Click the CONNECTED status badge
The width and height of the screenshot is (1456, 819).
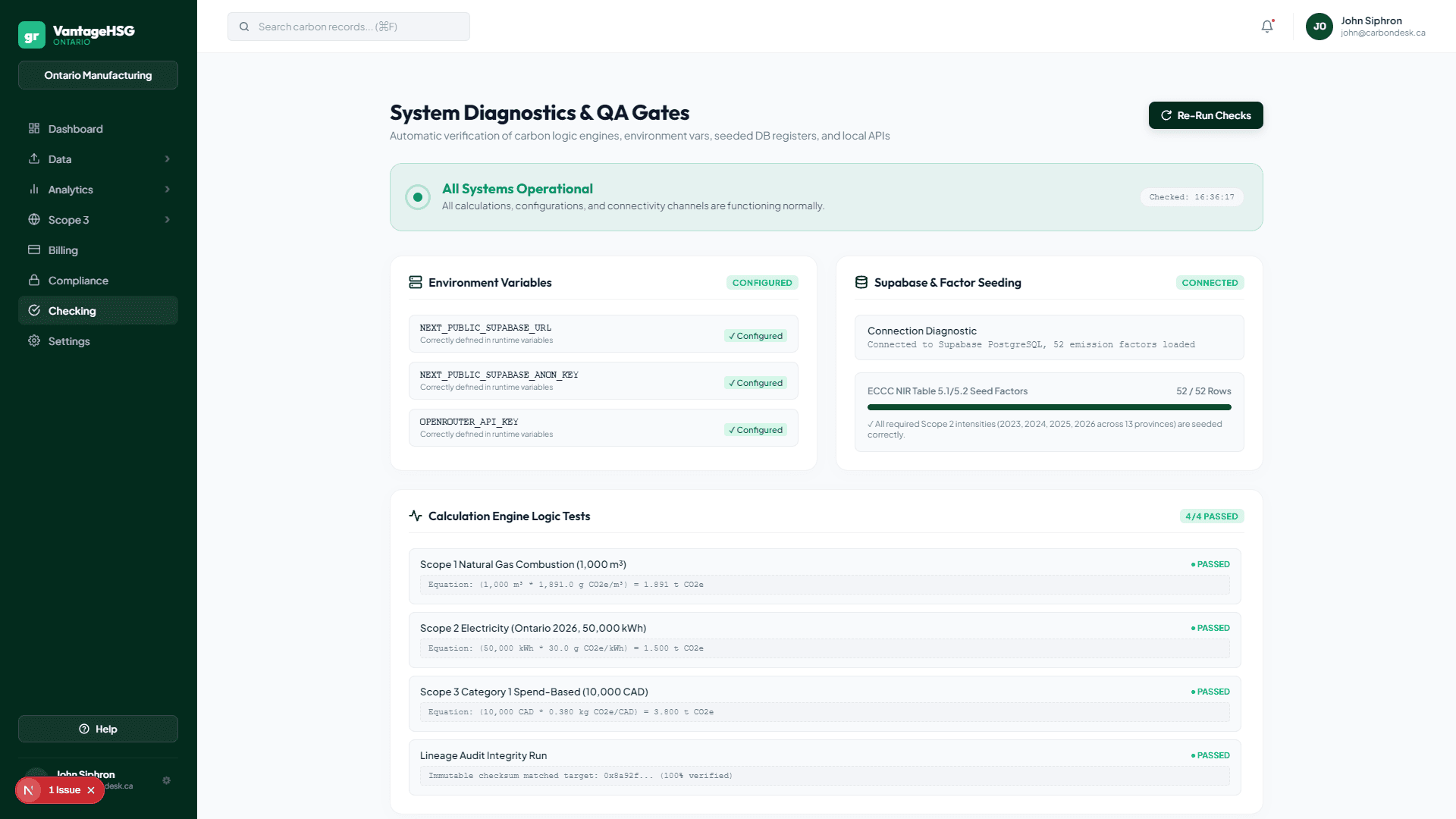coord(1210,282)
